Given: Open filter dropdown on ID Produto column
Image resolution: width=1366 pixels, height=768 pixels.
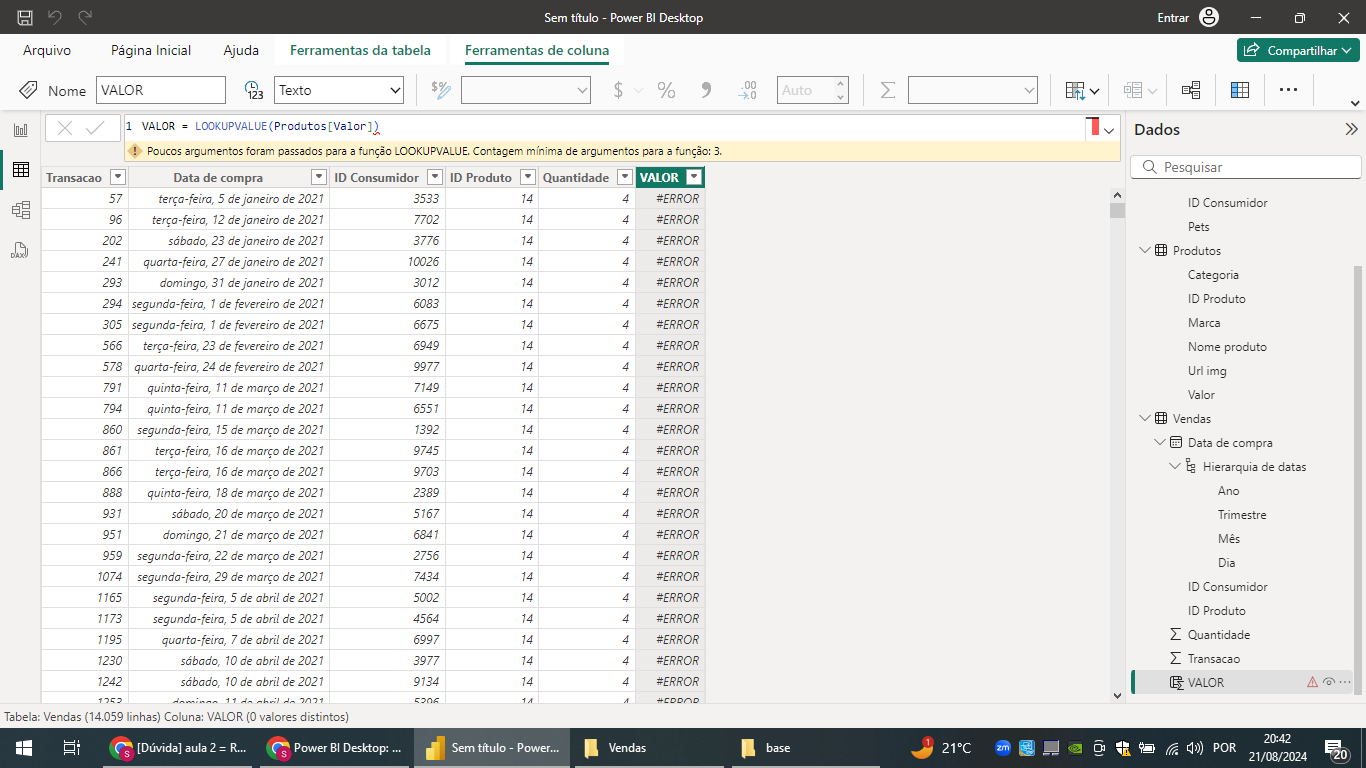Looking at the screenshot, I should 526,177.
